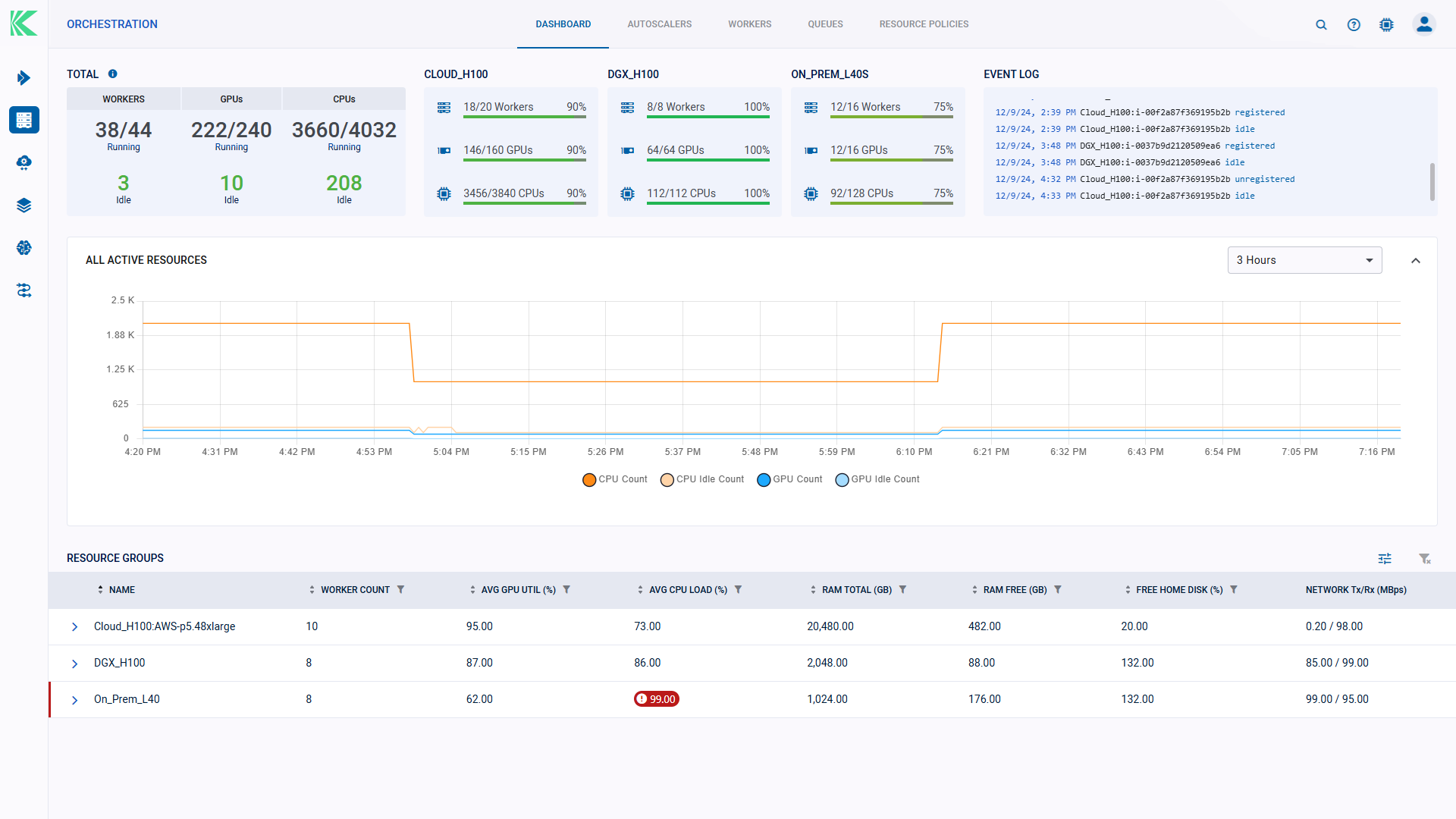Toggle CPU Idle Count legend series

(702, 479)
